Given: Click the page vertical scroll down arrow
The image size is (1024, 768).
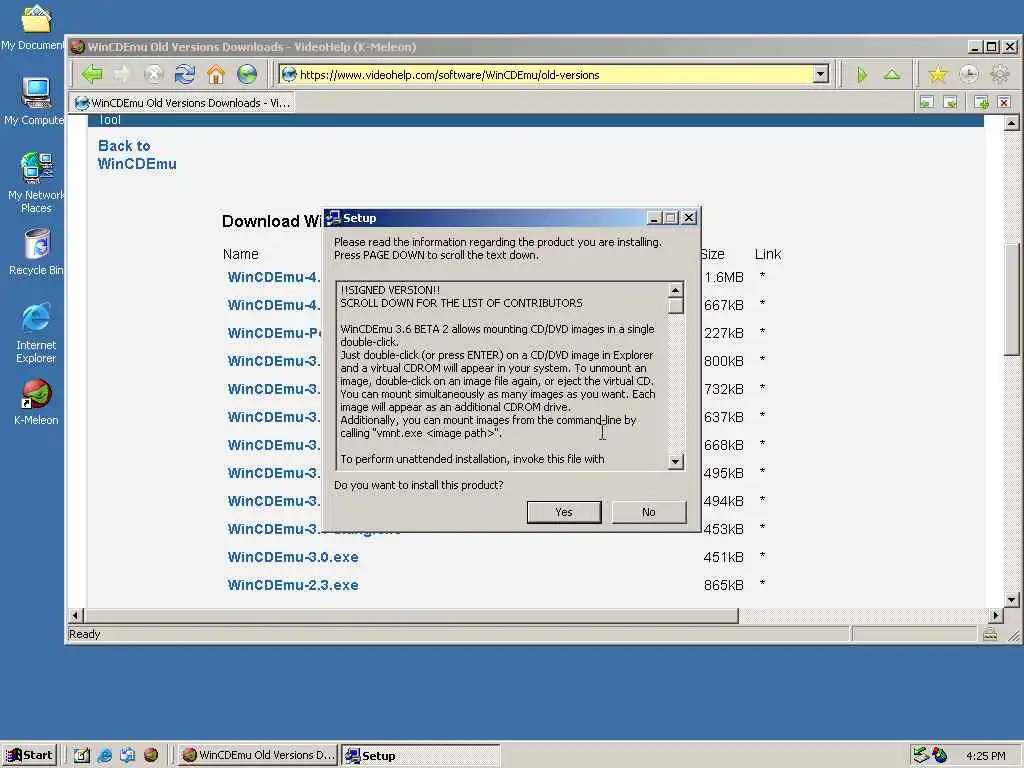Looking at the screenshot, I should click(x=1012, y=600).
